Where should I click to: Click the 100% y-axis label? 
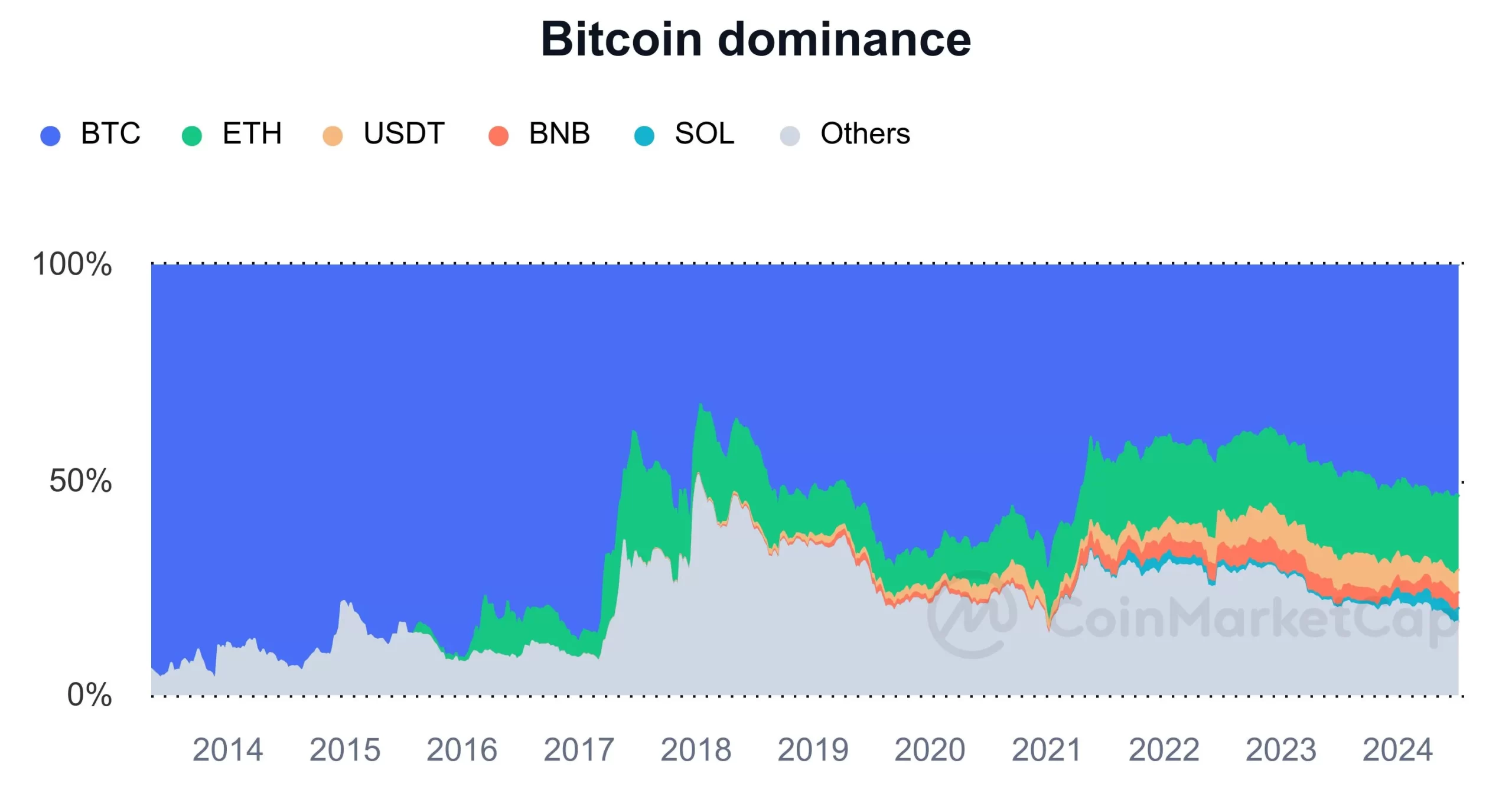point(72,264)
